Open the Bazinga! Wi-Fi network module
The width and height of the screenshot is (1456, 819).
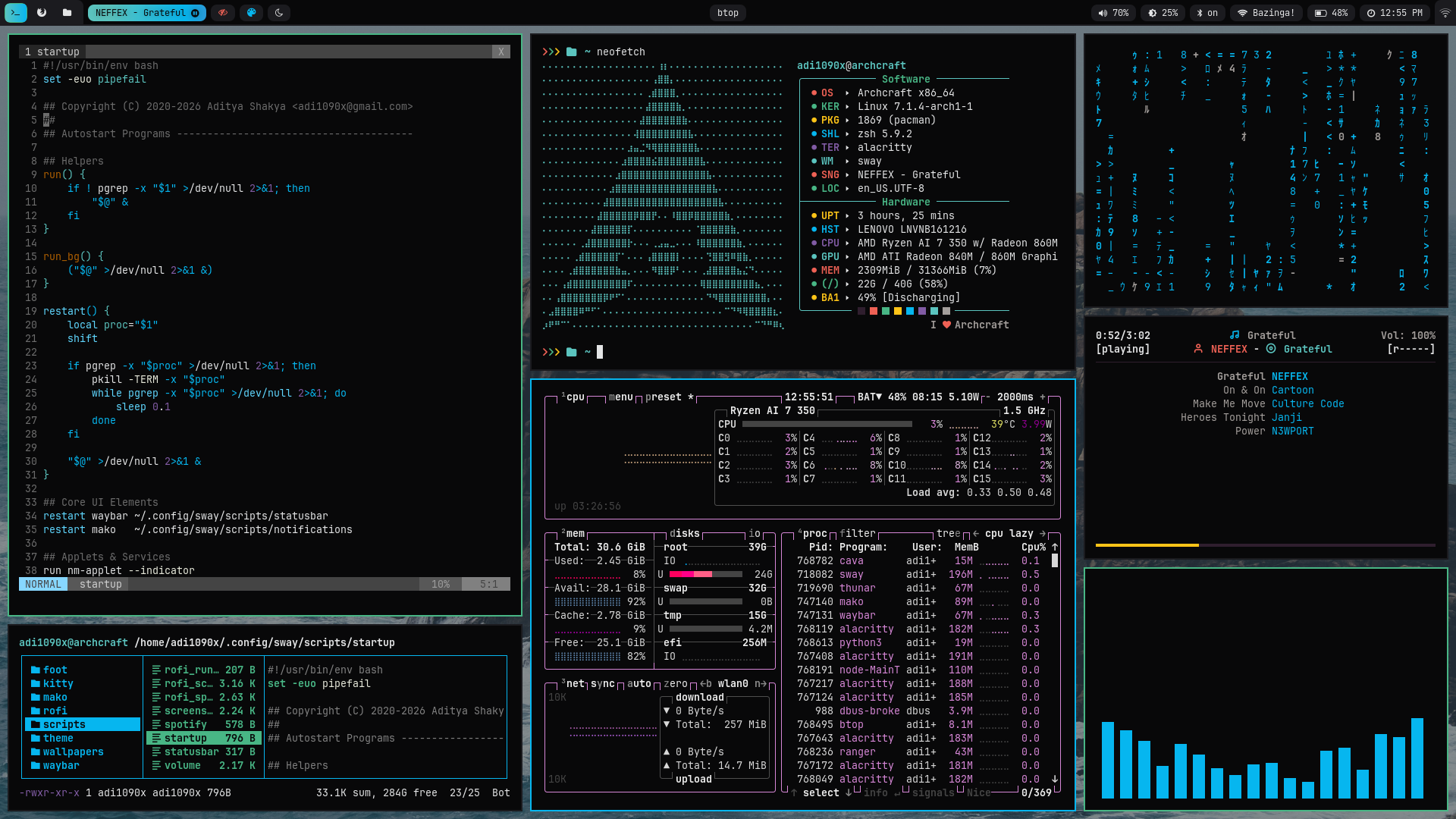1266,13
